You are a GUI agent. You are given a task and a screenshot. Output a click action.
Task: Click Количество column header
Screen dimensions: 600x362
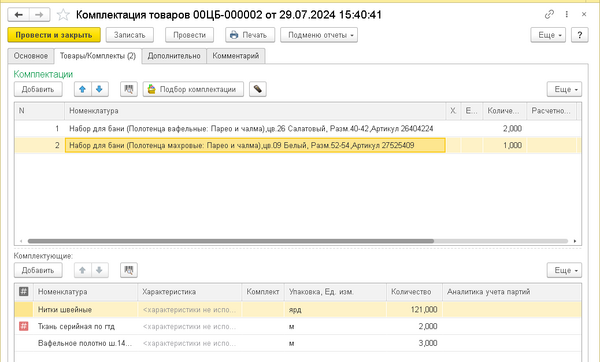click(x=414, y=292)
